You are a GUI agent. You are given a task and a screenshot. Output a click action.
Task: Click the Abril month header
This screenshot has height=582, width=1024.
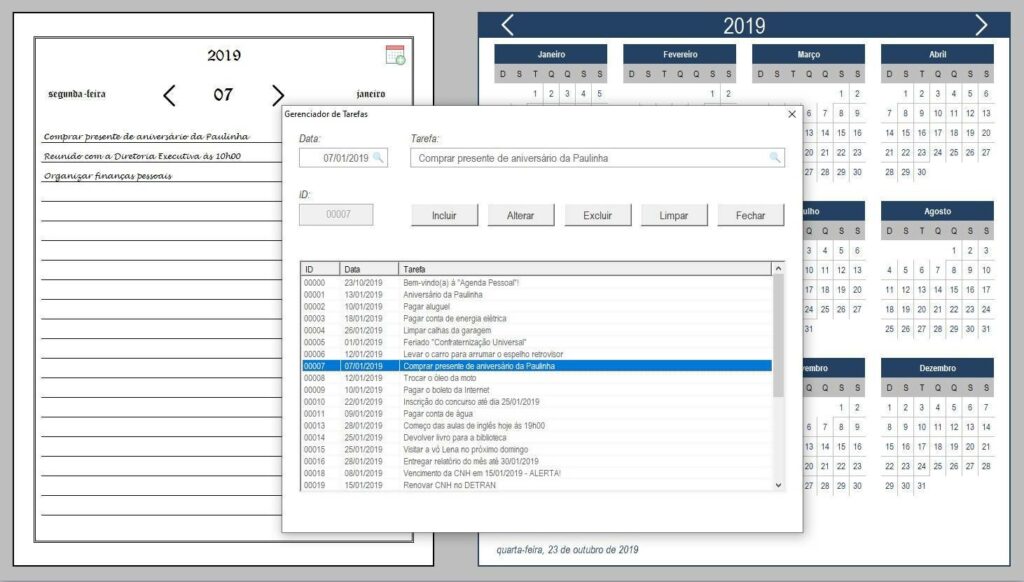tap(937, 54)
